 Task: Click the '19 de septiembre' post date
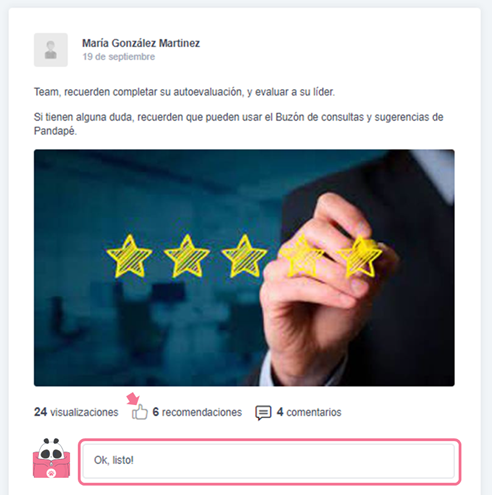pos(119,57)
